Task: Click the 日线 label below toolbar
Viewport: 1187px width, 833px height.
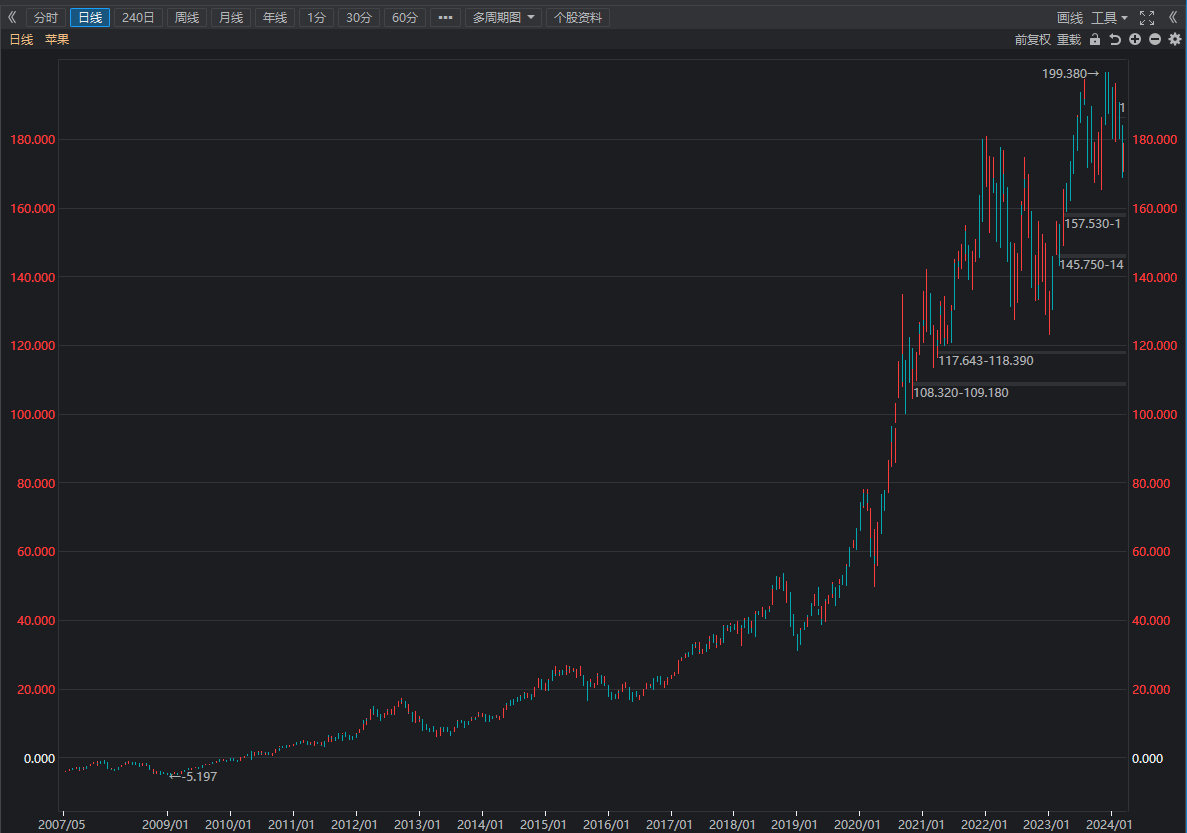Action: pos(21,39)
